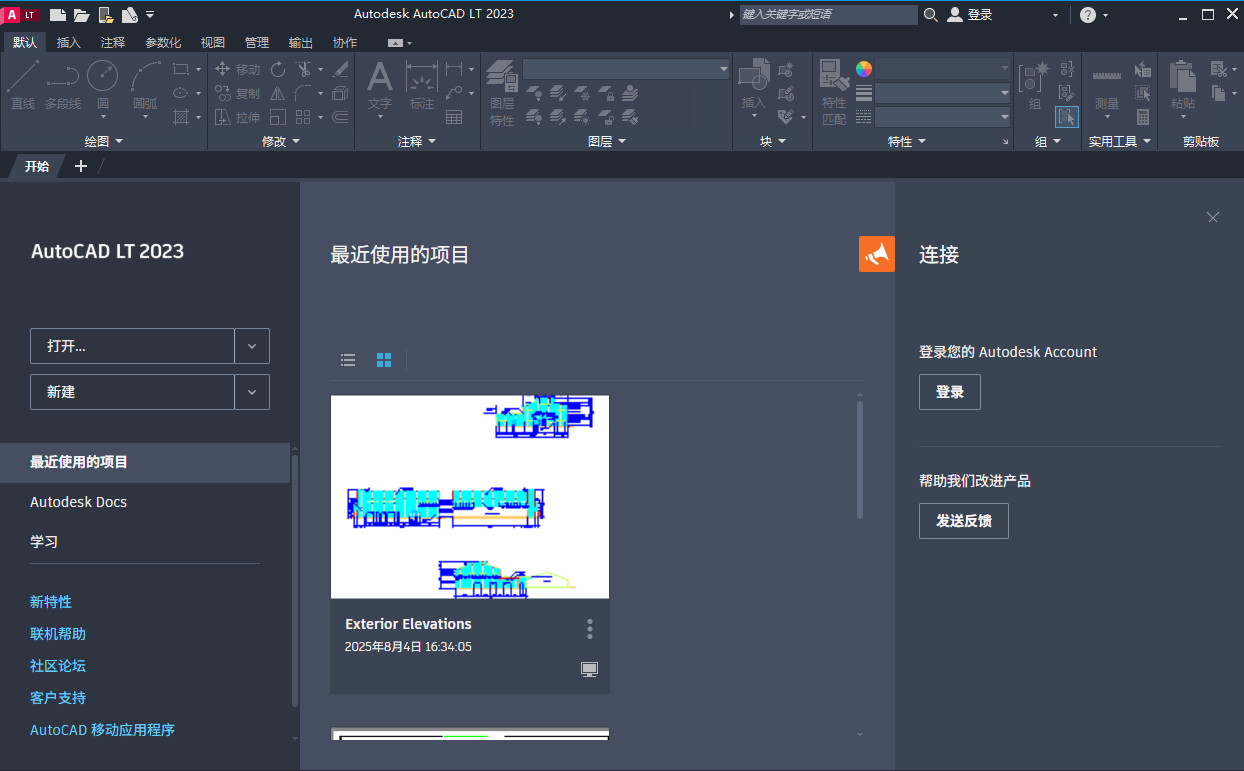1244x771 pixels.
Task: Switch recent projects to grid view
Action: coord(384,360)
